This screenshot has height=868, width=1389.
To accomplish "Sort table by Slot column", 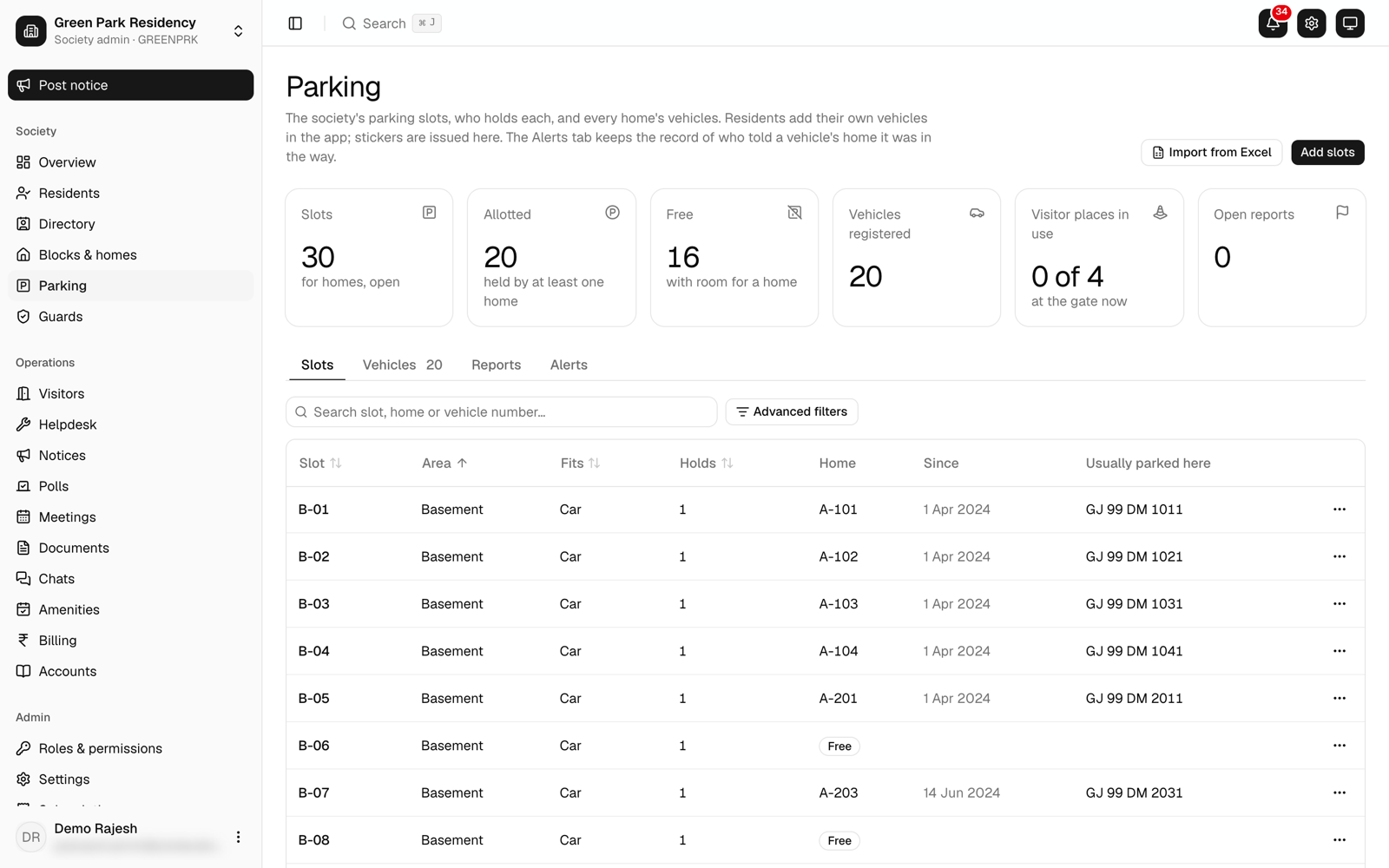I will [320, 464].
